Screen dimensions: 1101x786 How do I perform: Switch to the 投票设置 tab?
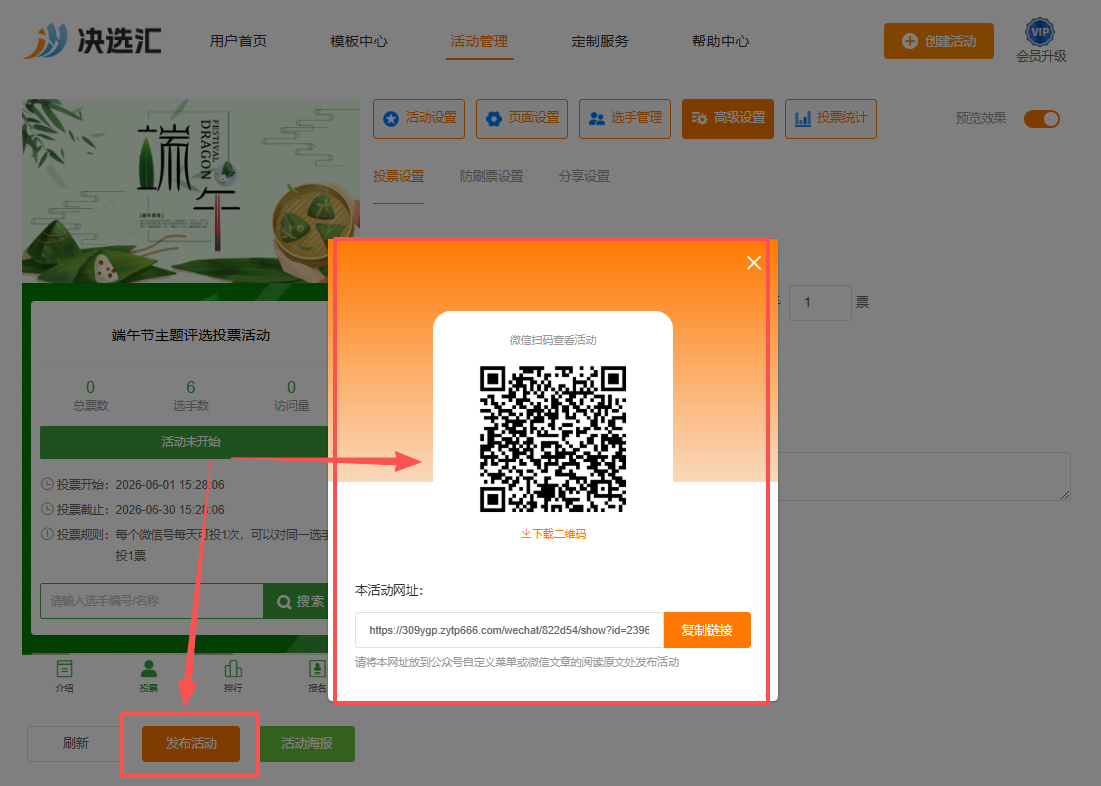[x=398, y=176]
